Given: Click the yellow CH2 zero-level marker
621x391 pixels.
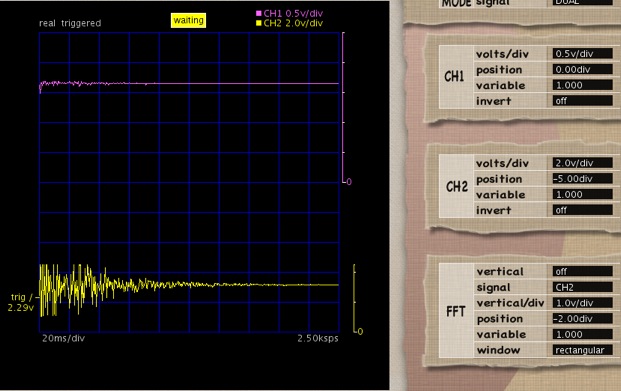Looking at the screenshot, I should [x=360, y=332].
